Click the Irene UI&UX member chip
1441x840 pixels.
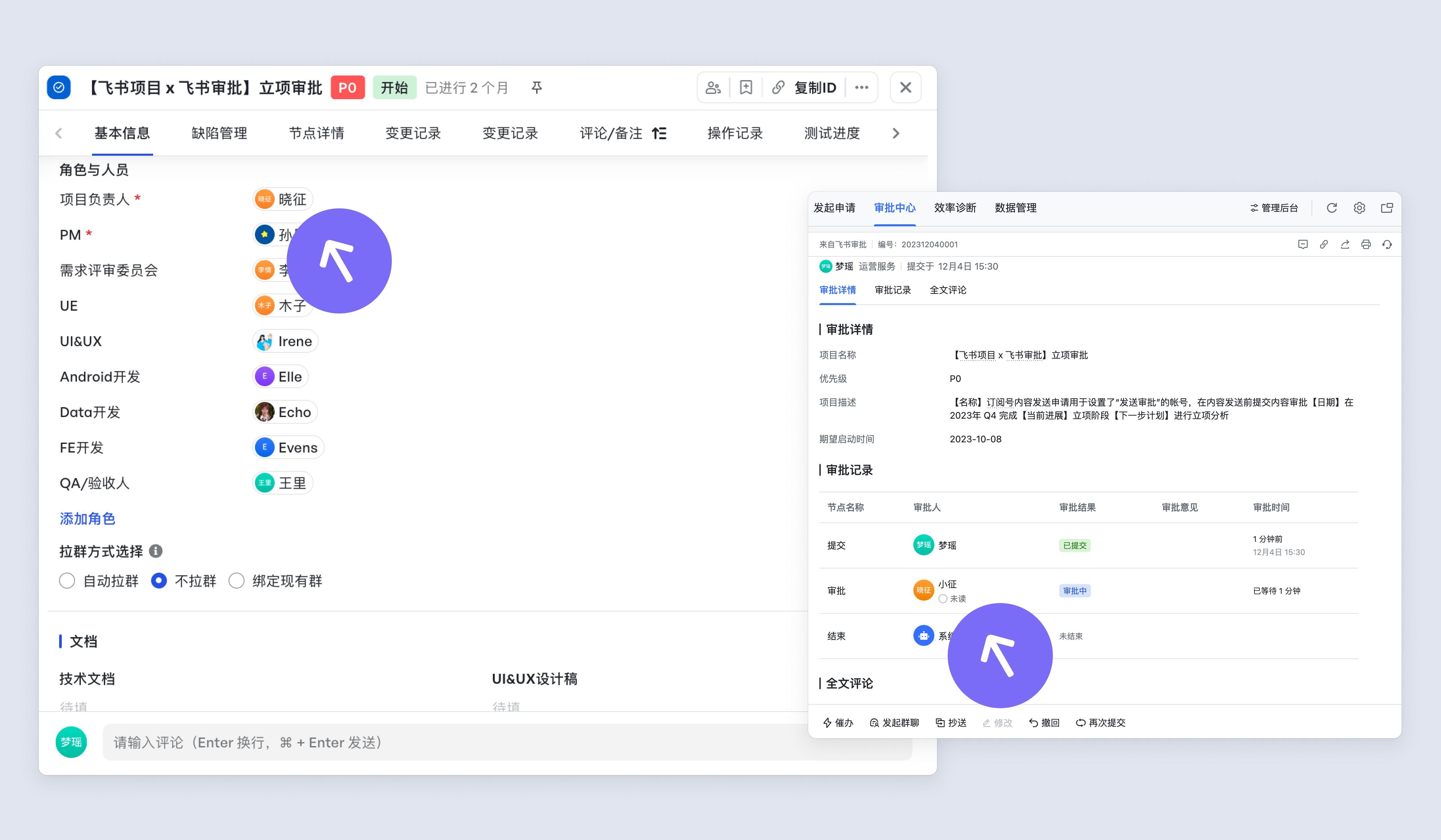coord(285,341)
